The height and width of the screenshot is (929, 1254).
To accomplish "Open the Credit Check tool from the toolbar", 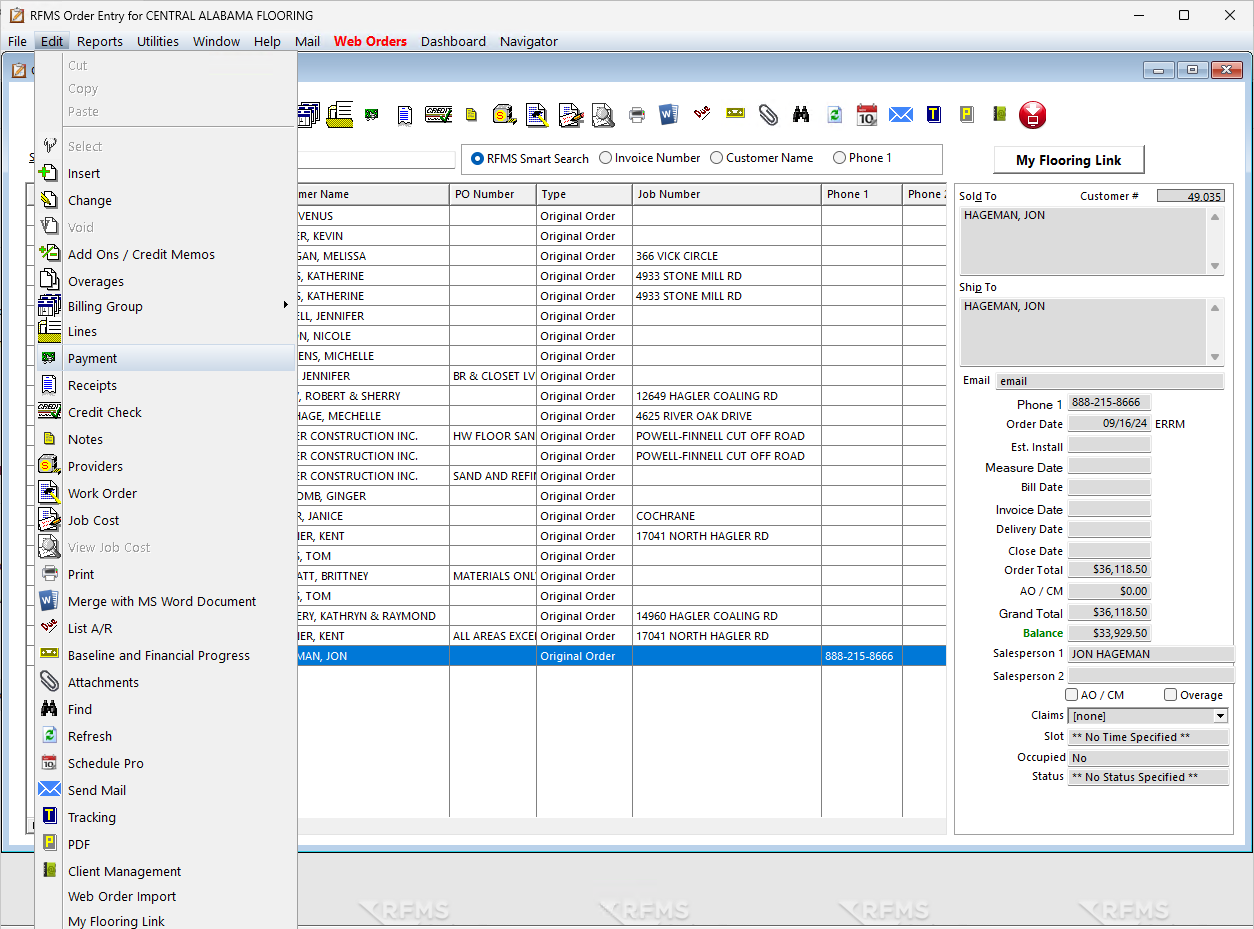I will point(439,114).
